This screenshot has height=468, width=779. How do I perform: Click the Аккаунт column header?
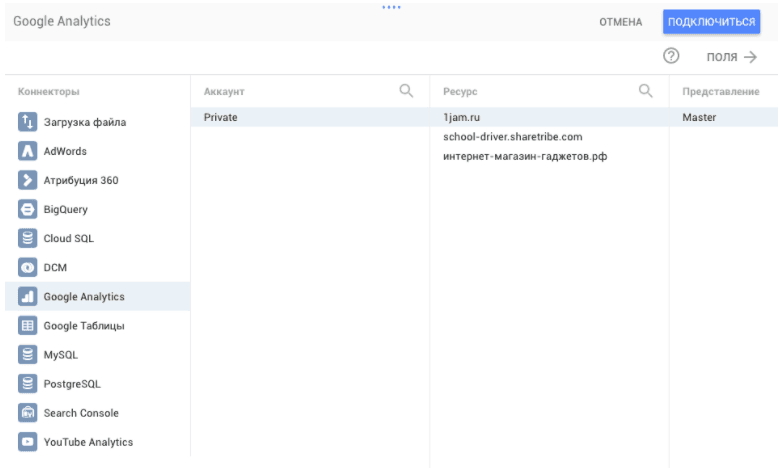click(x=224, y=91)
